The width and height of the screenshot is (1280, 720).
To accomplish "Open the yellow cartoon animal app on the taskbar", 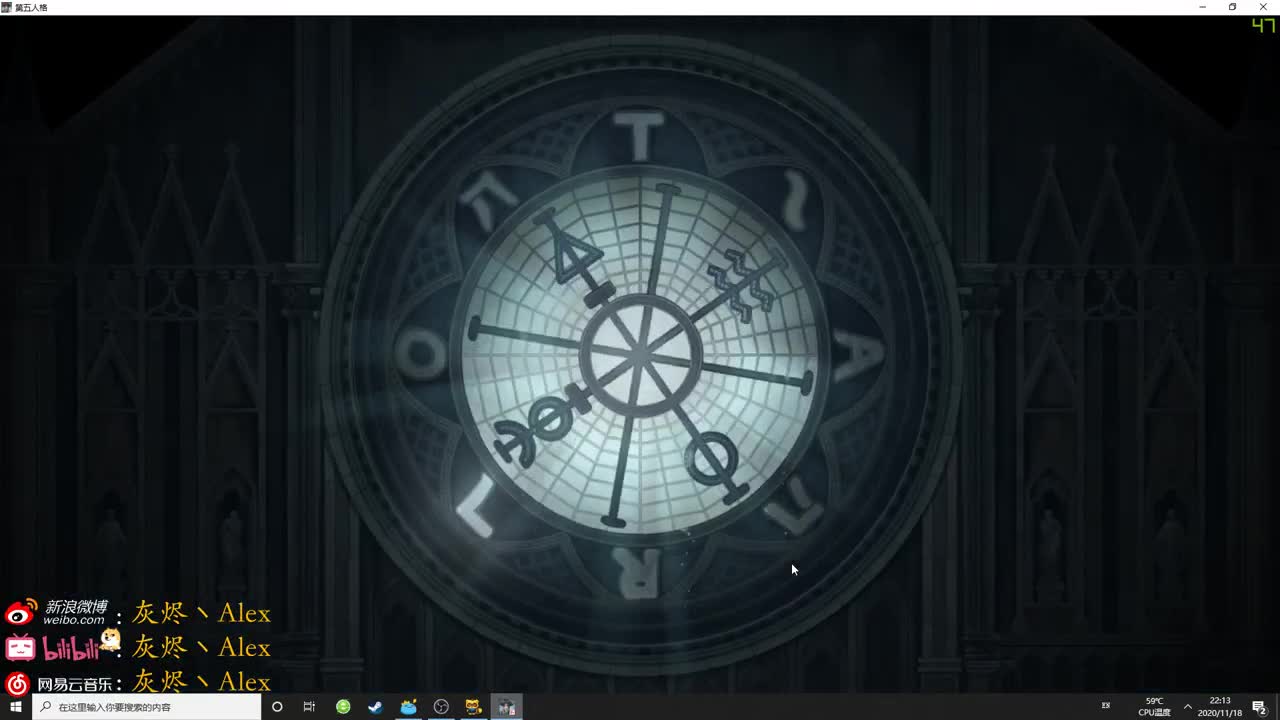I will 474,707.
